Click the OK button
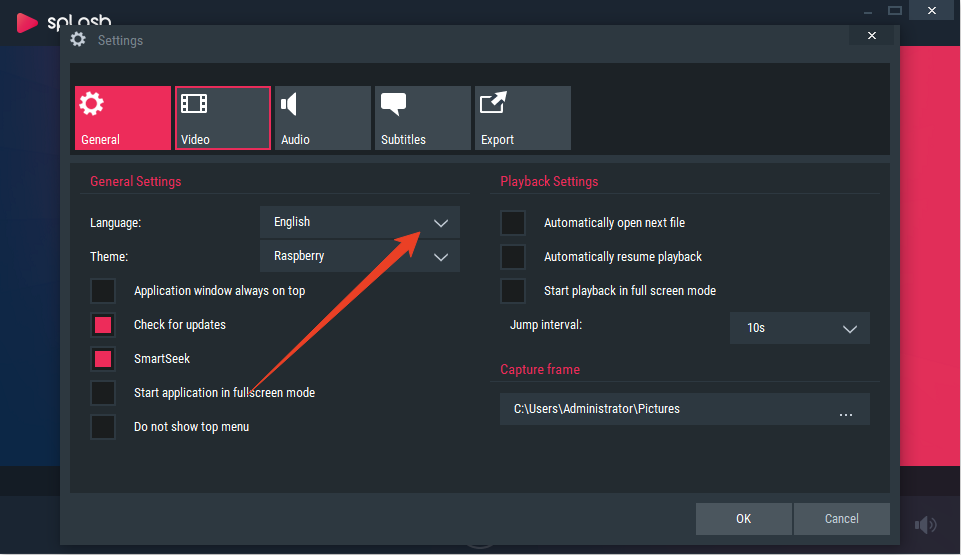Image resolution: width=961 pixels, height=555 pixels. click(743, 519)
